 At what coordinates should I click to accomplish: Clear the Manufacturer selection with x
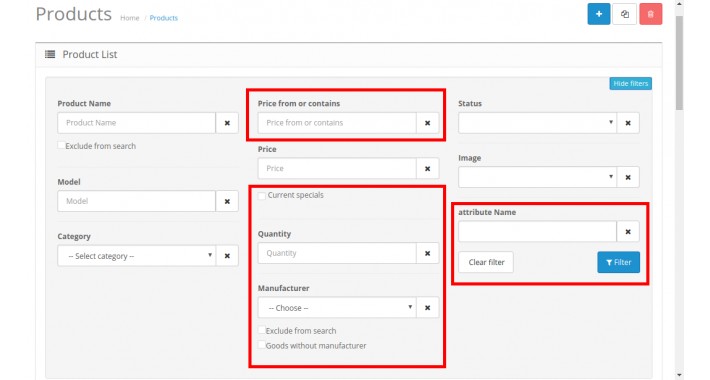point(427,308)
